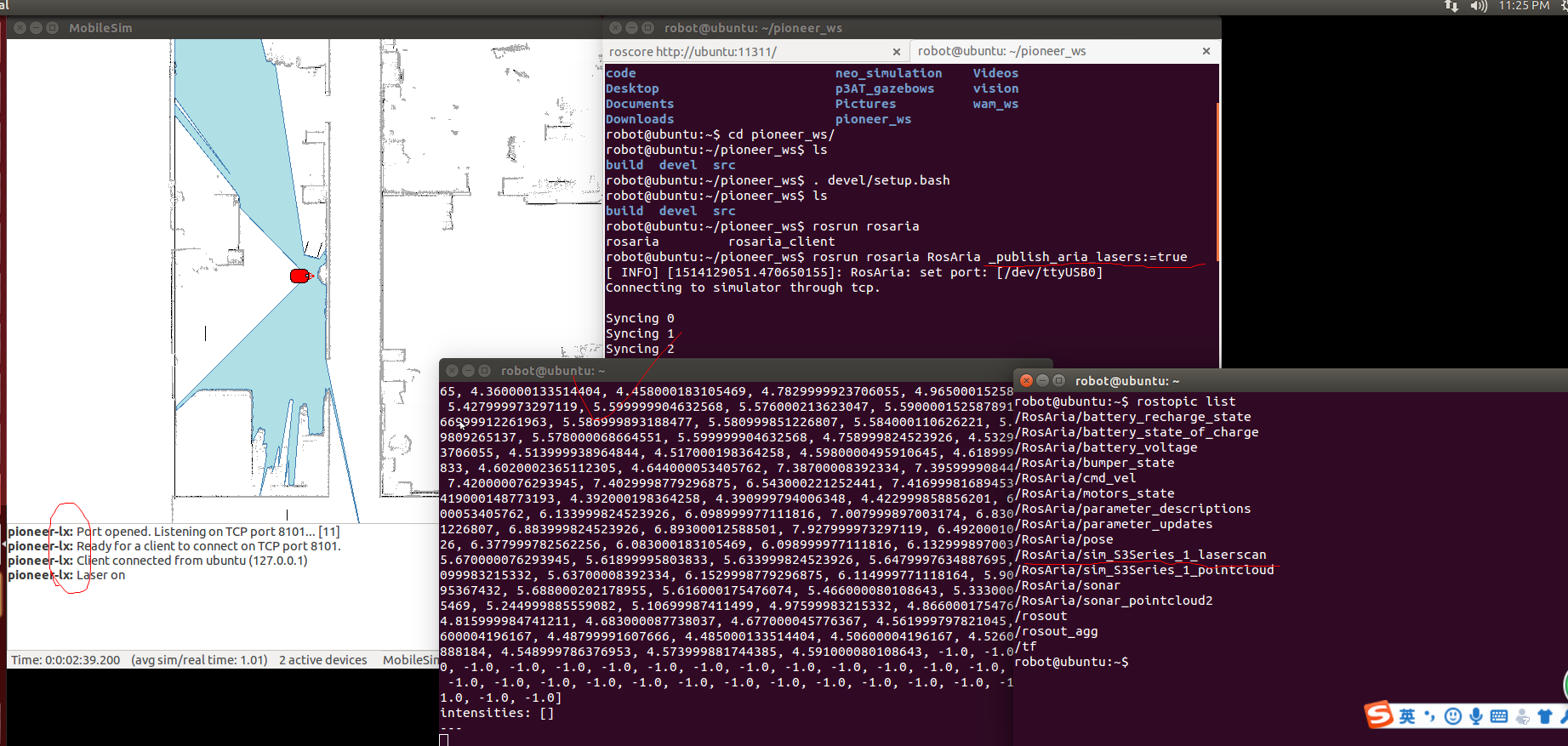Click /RosAria/sonar_pointcloud2 topic line

point(1114,601)
